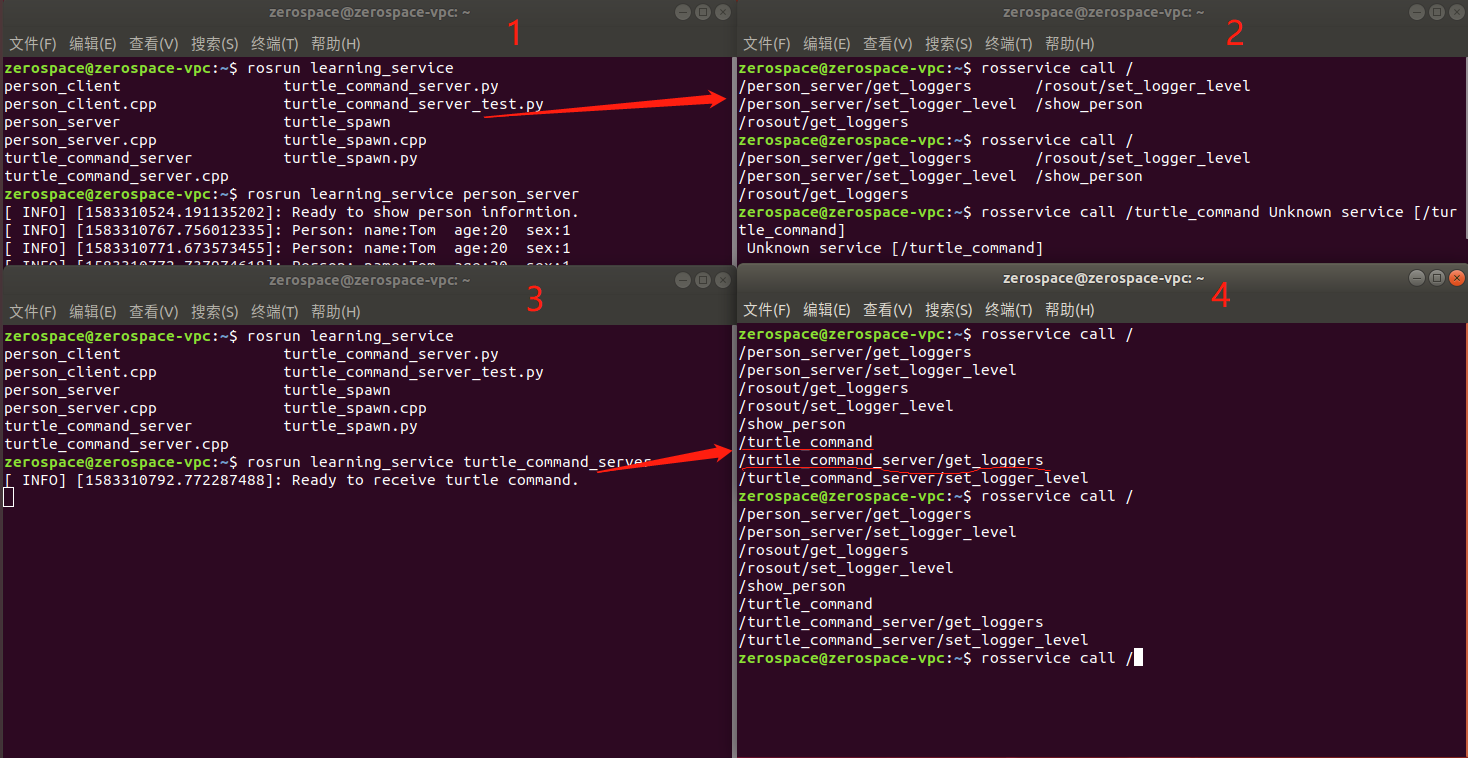Viewport: 1468px width, 758px height.
Task: Maximize the Unknown service terminal window
Action: point(1436,12)
